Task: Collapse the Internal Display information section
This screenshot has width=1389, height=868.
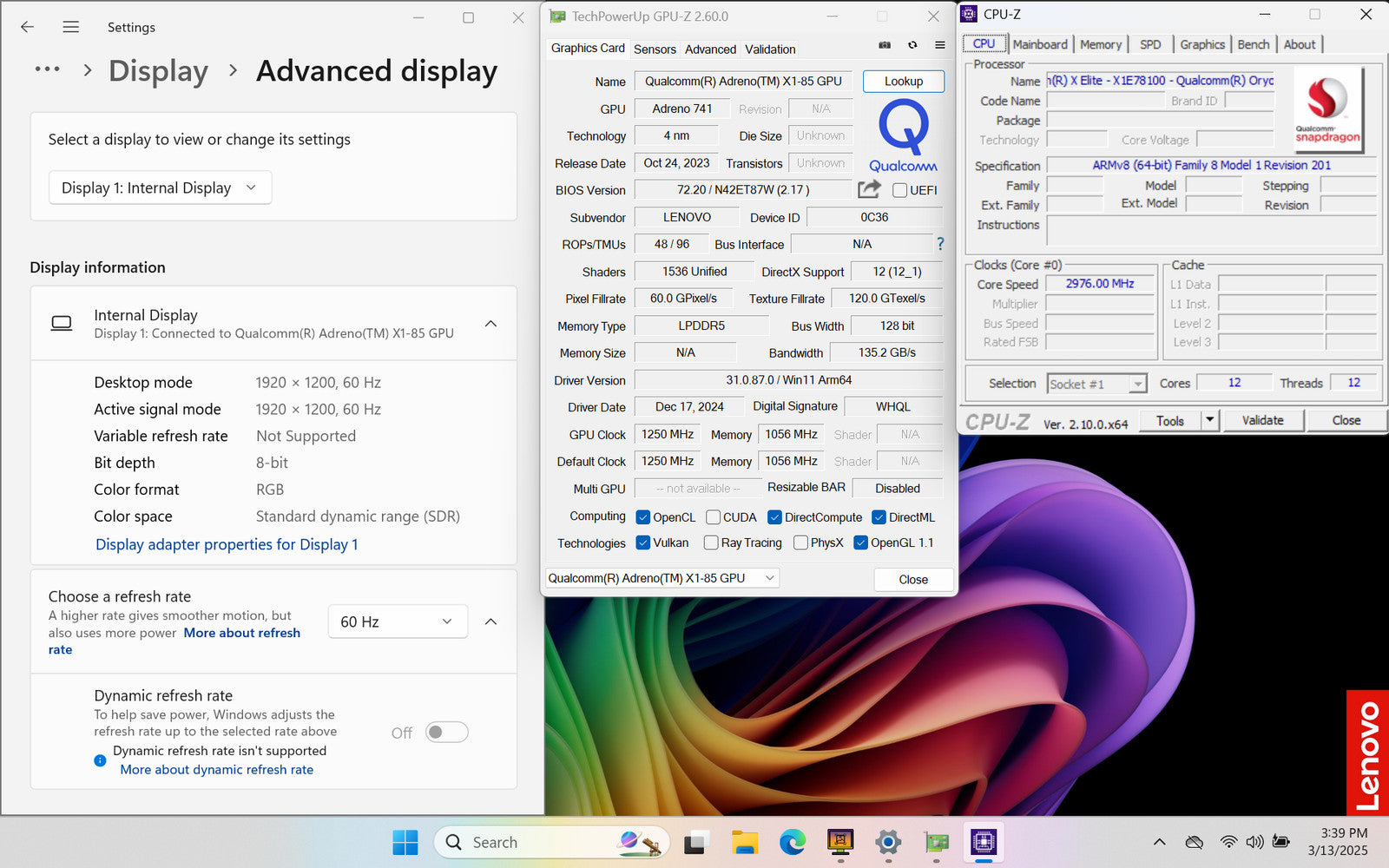Action: pyautogui.click(x=490, y=324)
